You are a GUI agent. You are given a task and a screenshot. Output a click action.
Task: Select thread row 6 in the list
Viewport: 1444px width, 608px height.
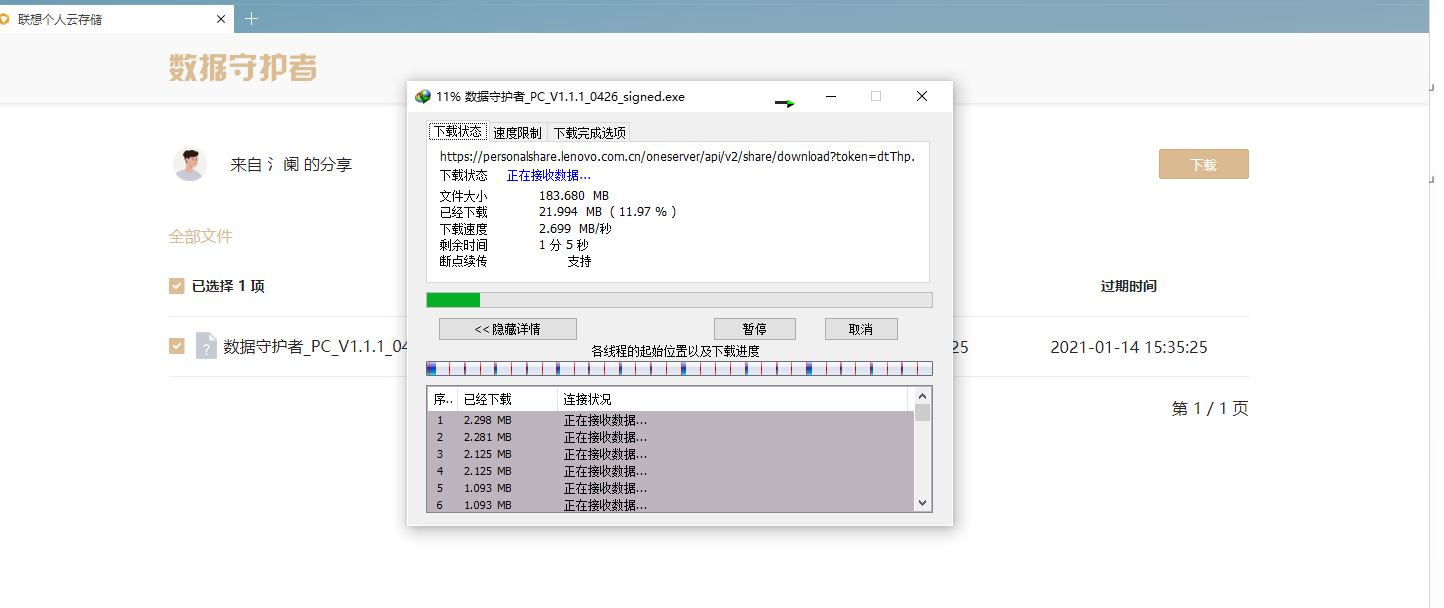[671, 504]
